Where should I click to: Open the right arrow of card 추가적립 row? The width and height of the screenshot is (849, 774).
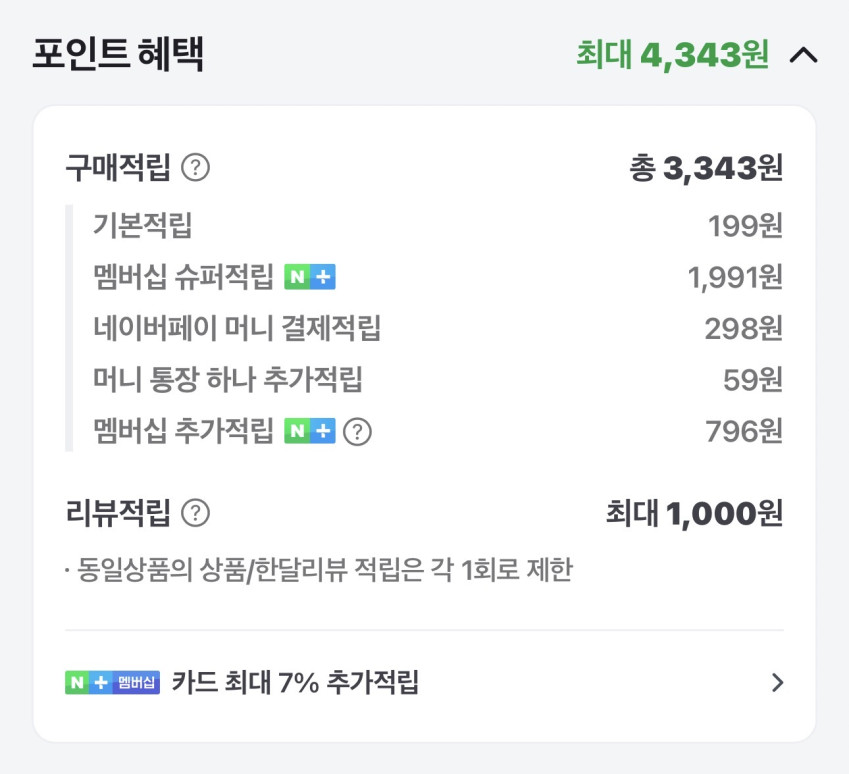(x=777, y=683)
